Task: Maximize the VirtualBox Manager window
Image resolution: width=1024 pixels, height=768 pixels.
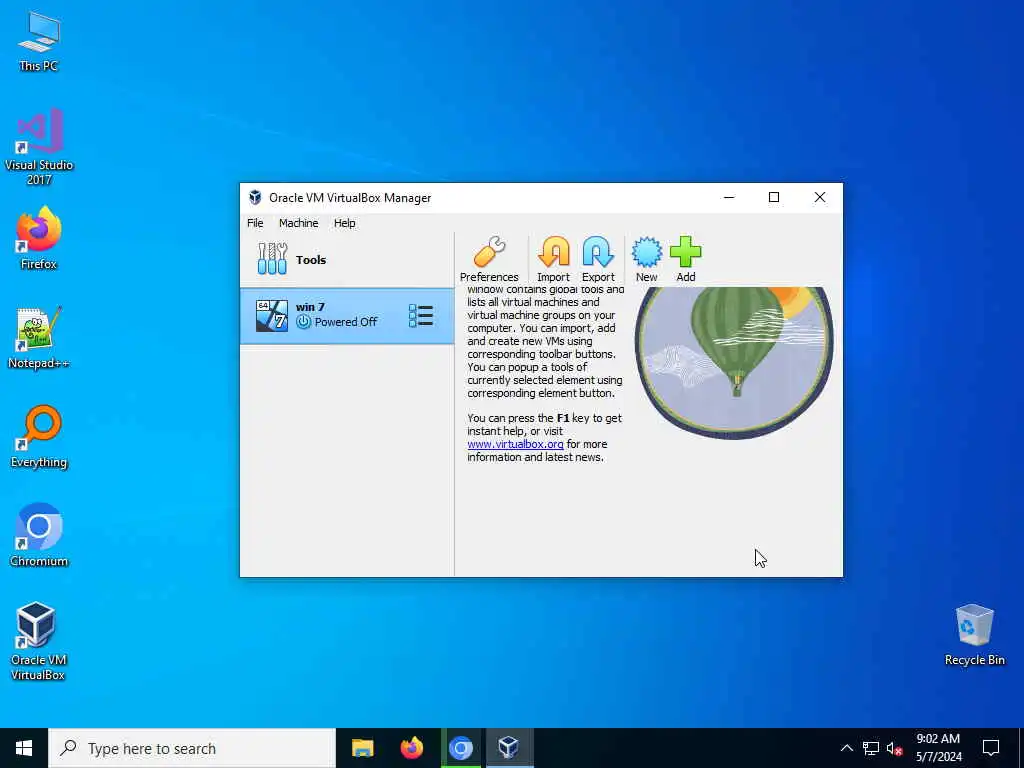Action: click(x=774, y=197)
